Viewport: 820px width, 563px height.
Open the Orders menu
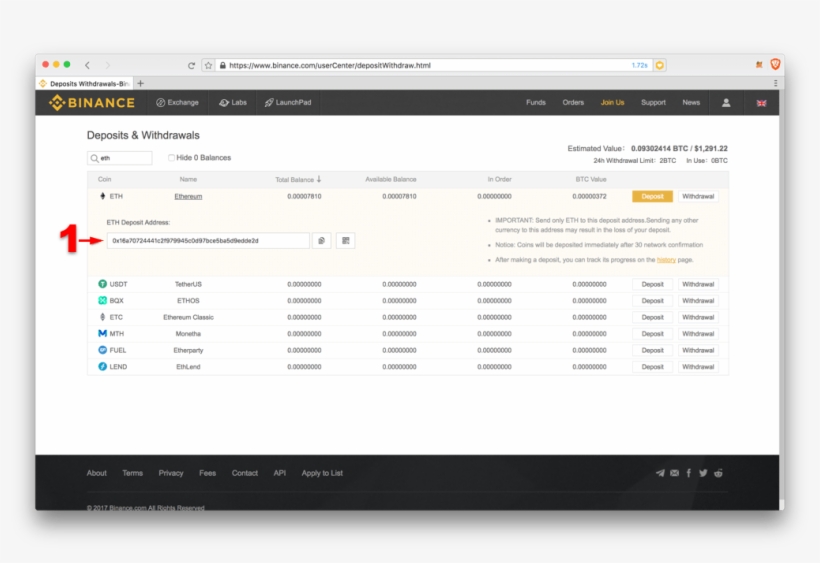tap(573, 102)
